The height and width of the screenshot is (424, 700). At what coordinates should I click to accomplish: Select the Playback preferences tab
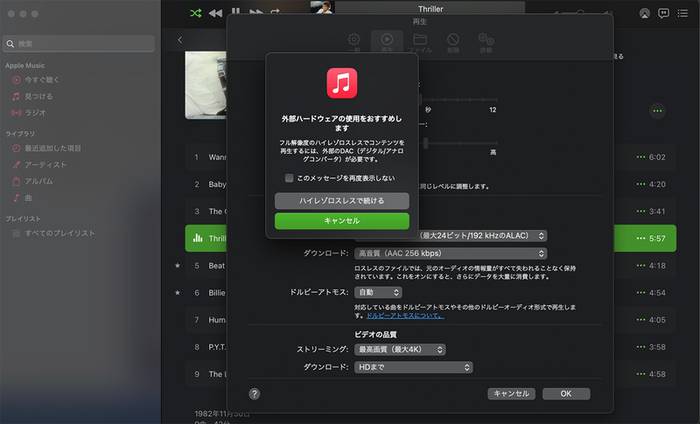pos(387,42)
